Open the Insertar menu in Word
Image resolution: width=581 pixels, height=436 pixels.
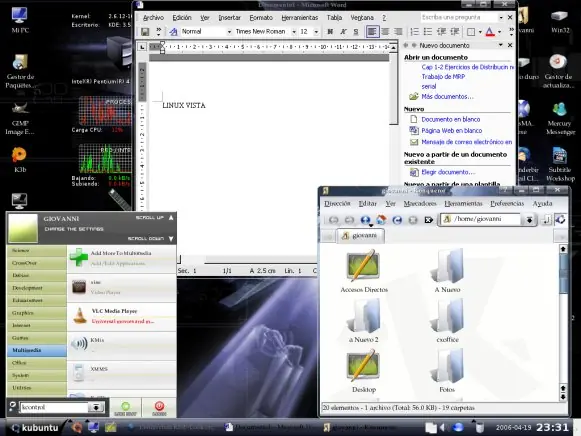coord(229,18)
